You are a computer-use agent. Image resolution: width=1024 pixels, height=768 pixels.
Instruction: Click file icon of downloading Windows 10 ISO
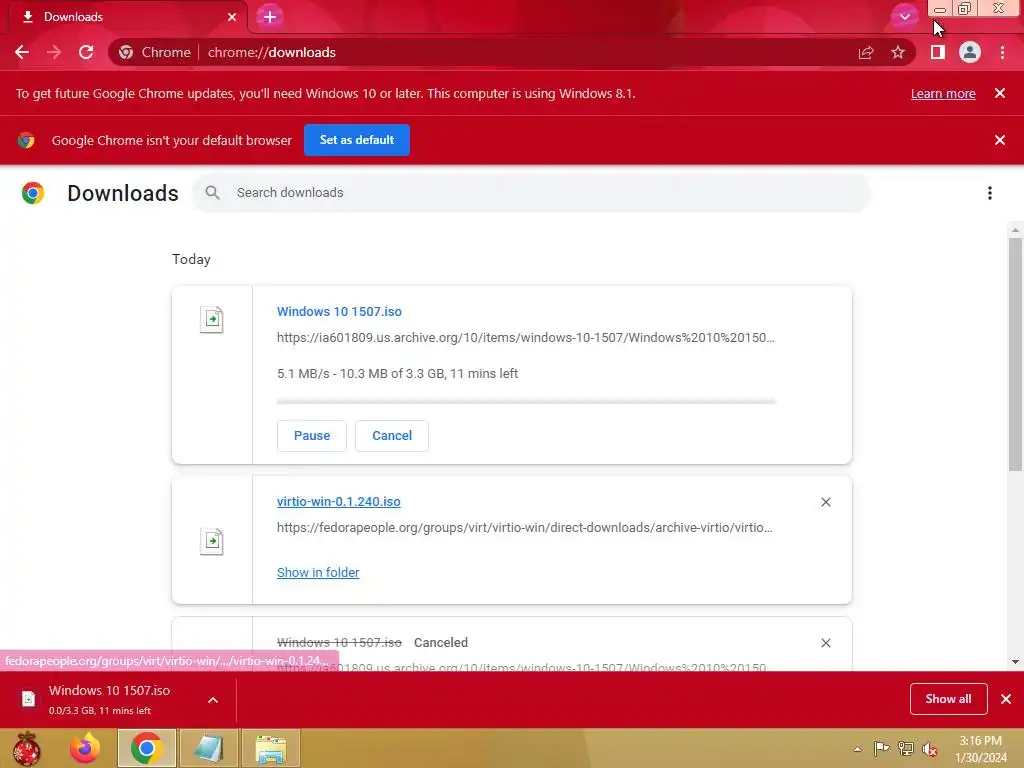tap(212, 320)
